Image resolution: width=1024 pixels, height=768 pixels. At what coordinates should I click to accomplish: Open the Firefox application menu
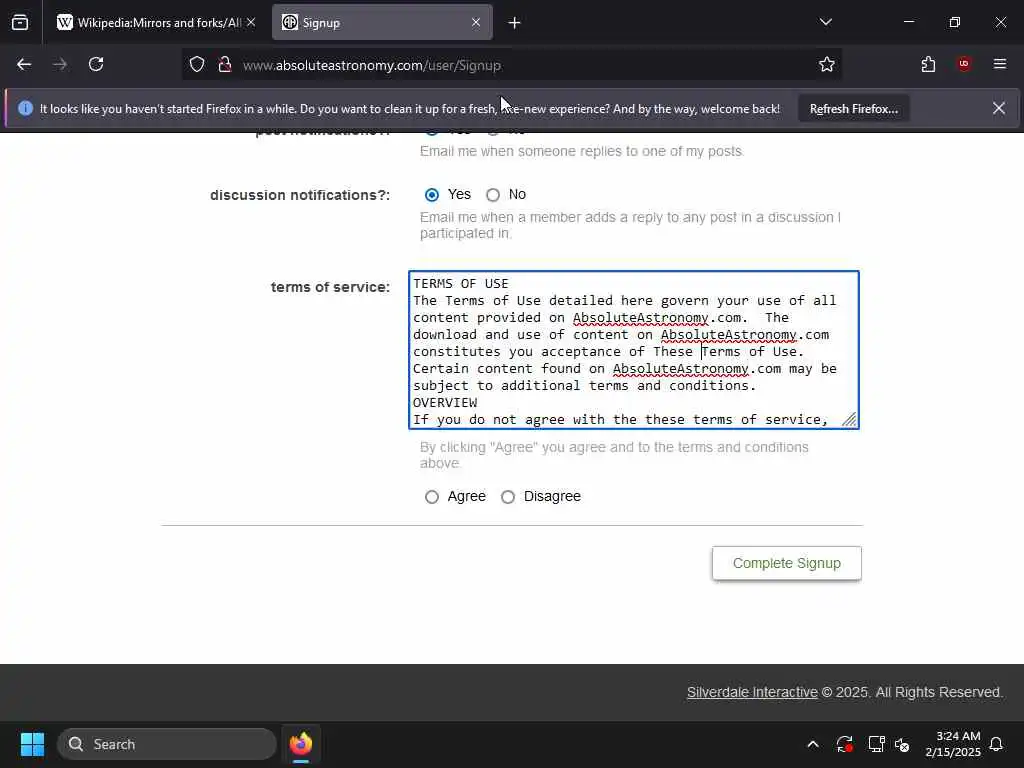999,64
